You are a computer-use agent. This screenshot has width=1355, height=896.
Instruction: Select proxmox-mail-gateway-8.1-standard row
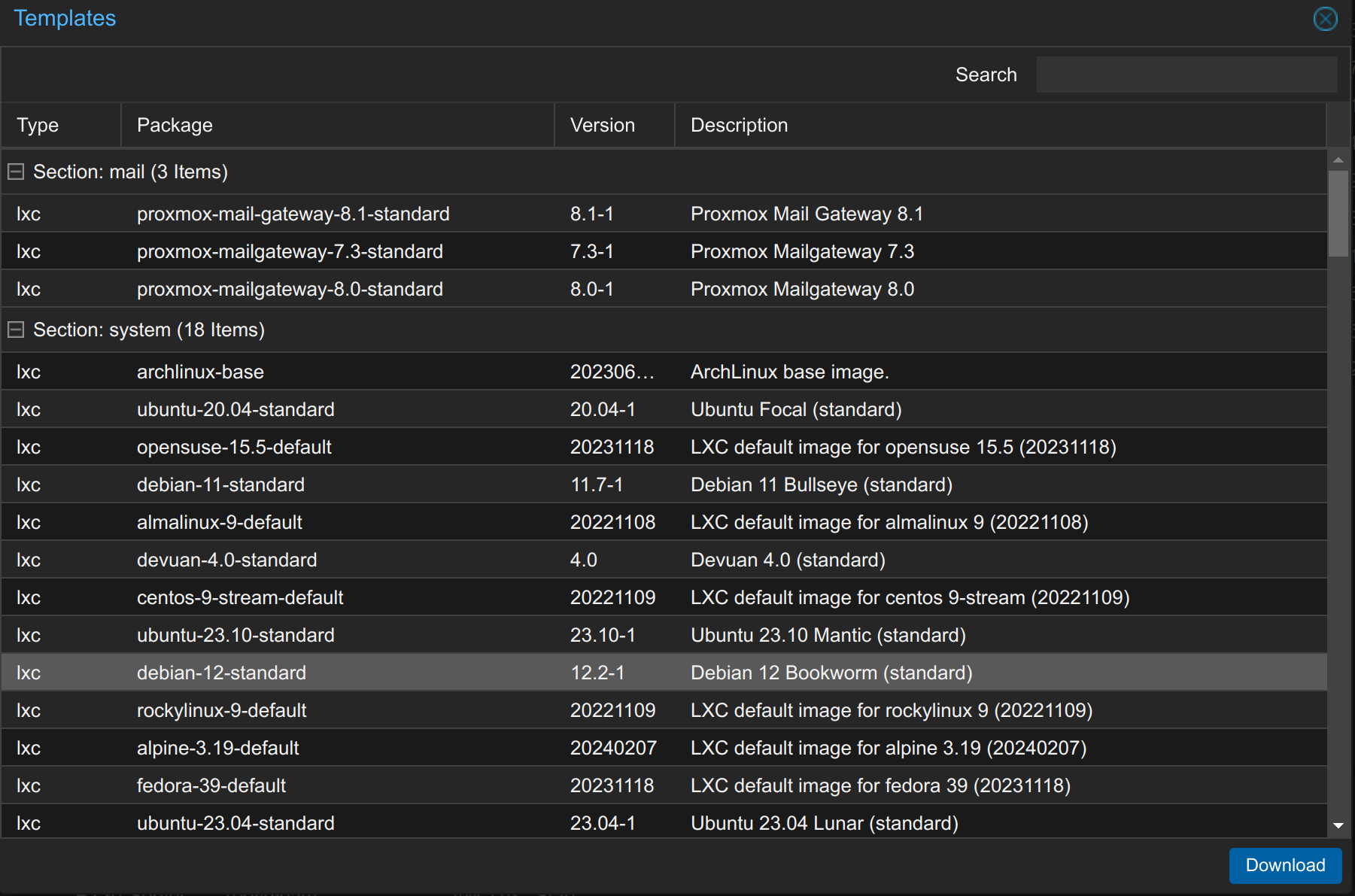(664, 214)
